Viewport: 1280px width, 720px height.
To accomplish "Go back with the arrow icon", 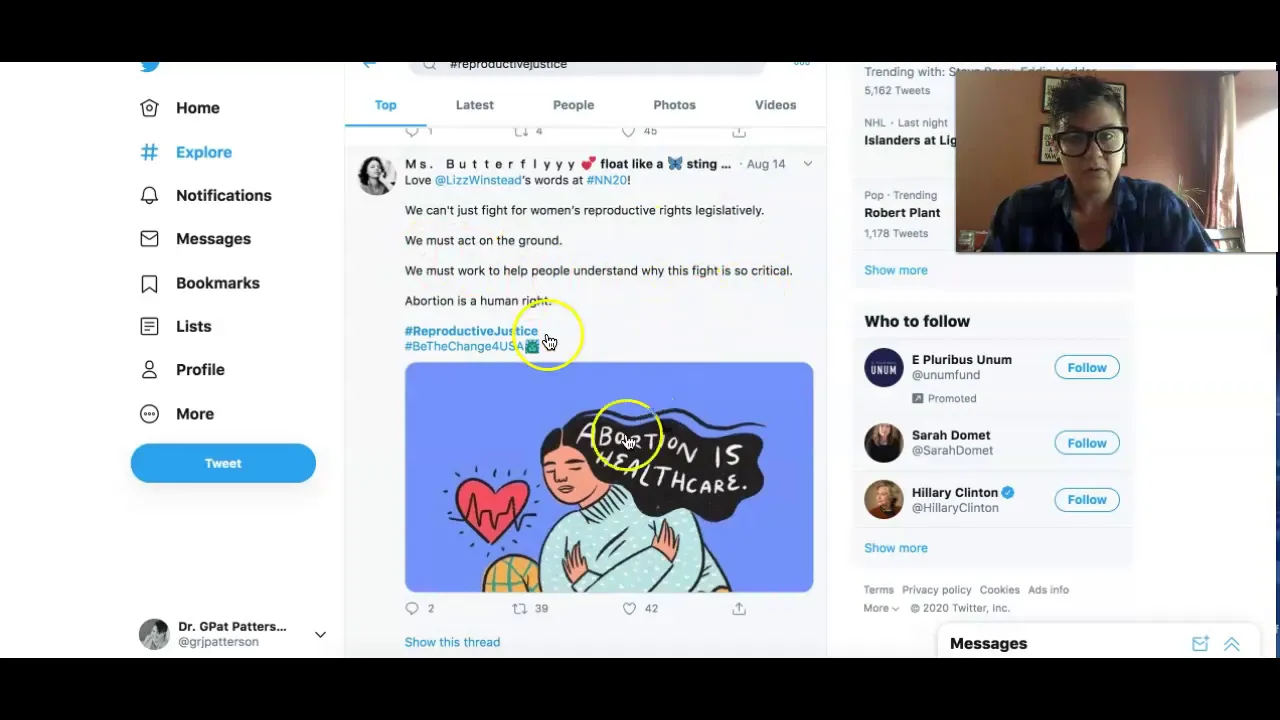I will pyautogui.click(x=369, y=65).
